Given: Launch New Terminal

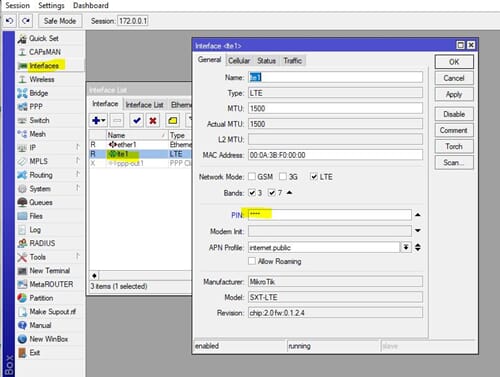Looking at the screenshot, I should 49,271.
